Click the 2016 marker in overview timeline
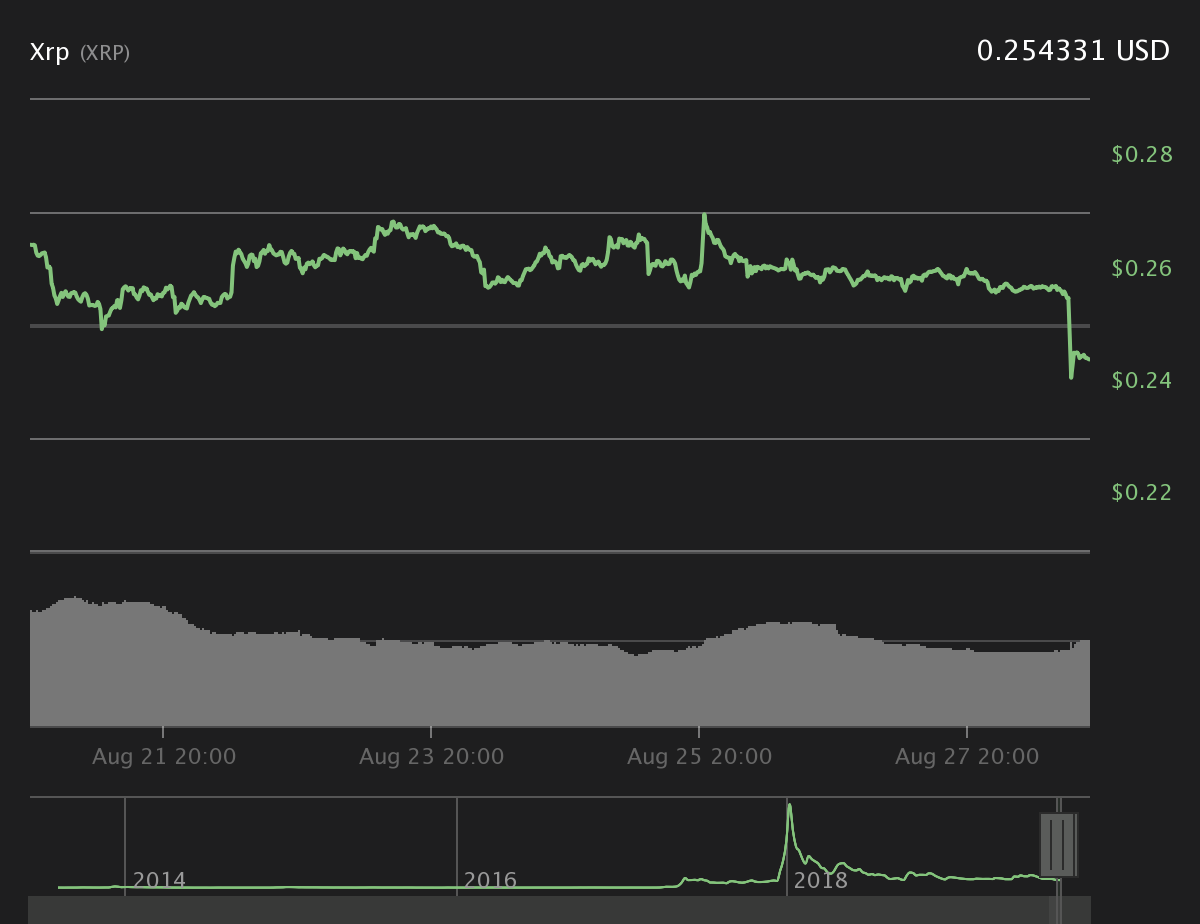1200x924 pixels. tap(490, 880)
